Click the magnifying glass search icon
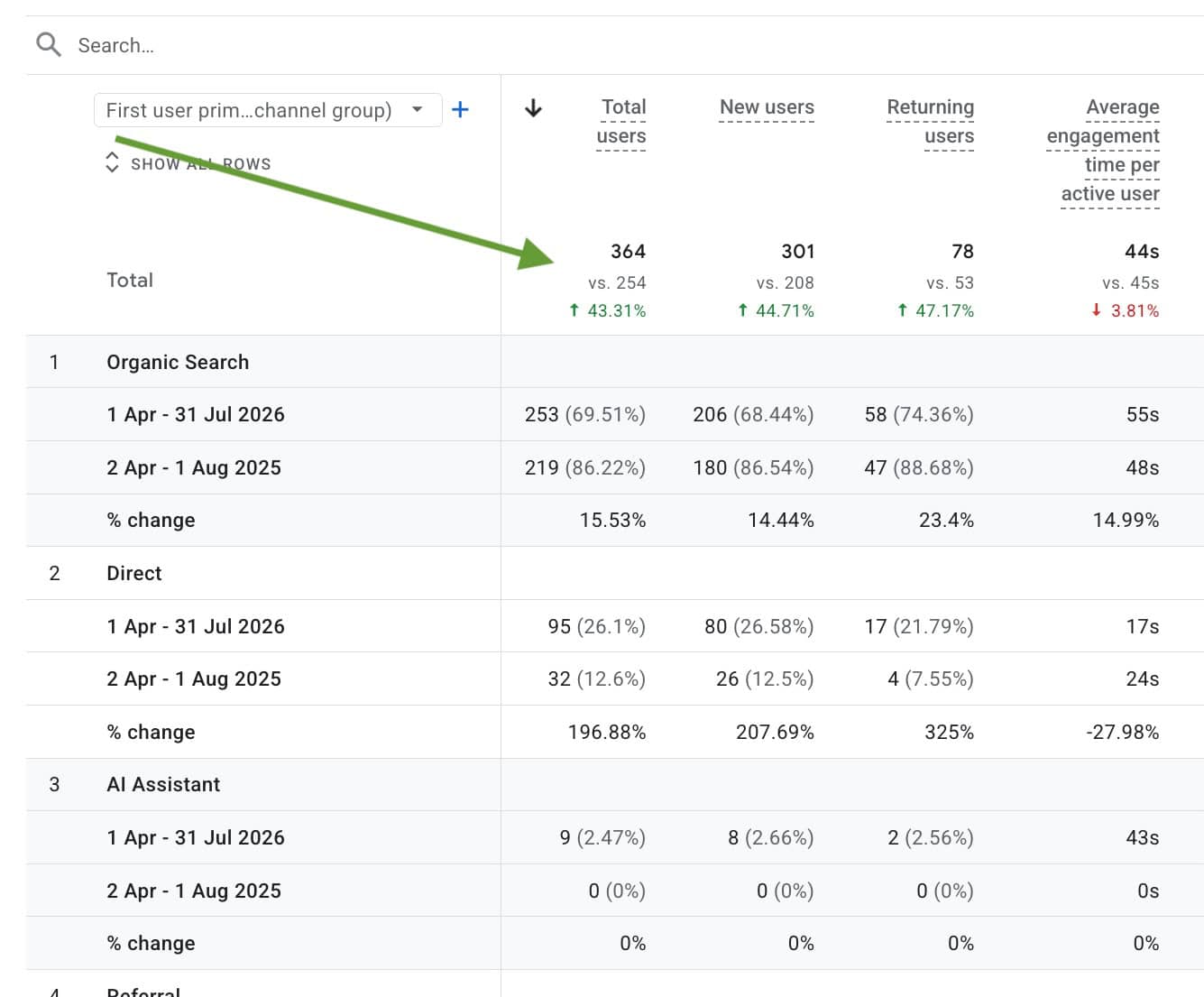The height and width of the screenshot is (997, 1204). pos(49,44)
